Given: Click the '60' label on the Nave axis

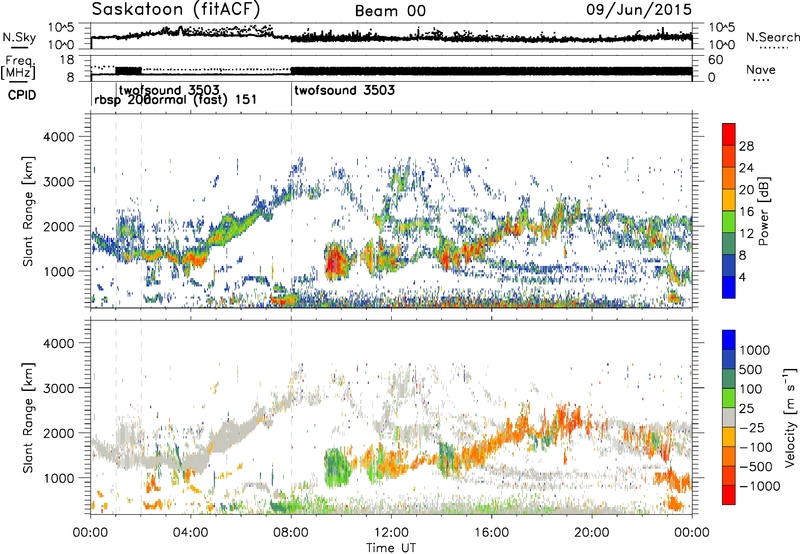Looking at the screenshot, I should tap(715, 60).
